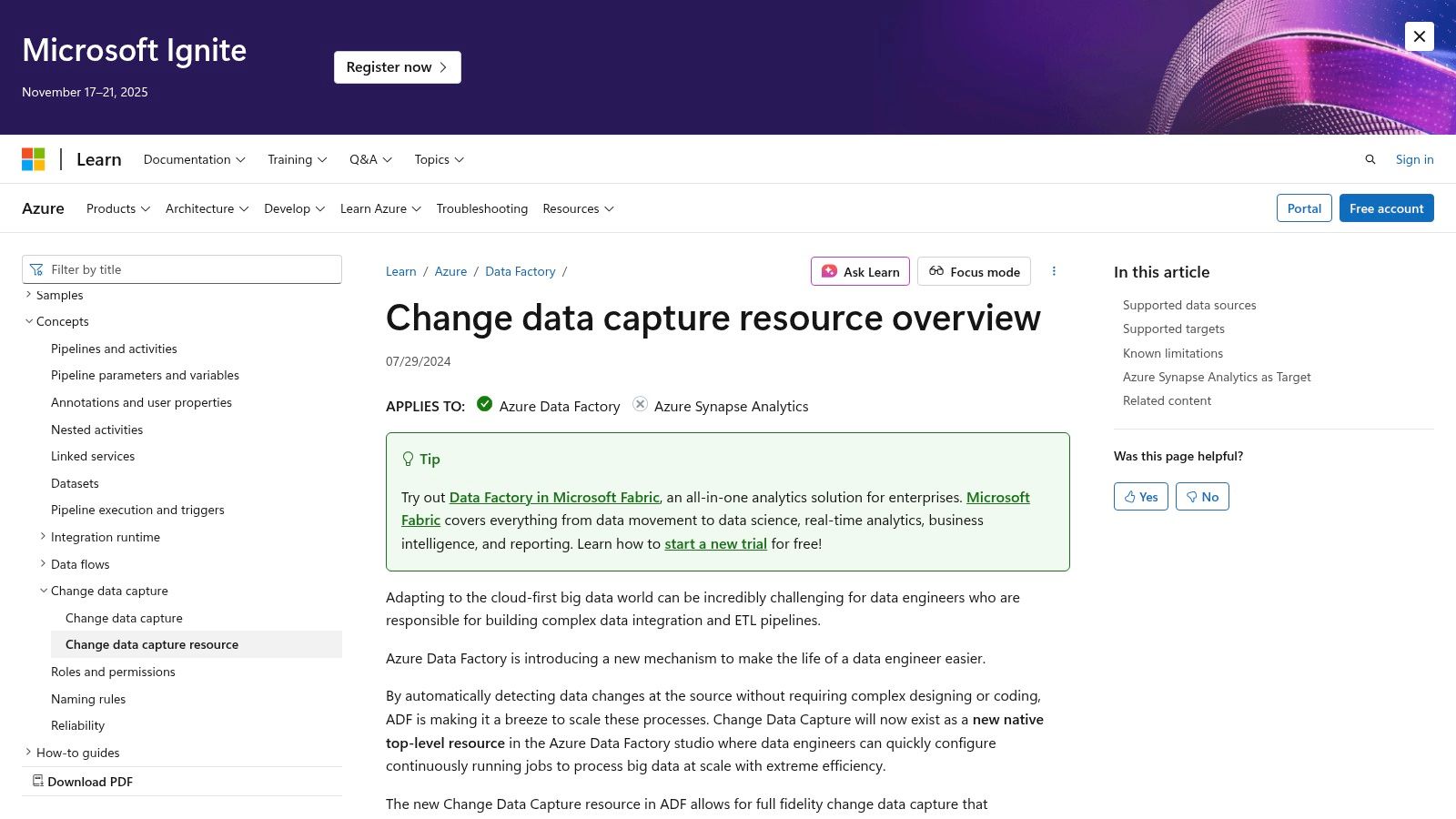Image resolution: width=1456 pixels, height=819 pixels.
Task: Open the Documentation dropdown
Action: (194, 159)
